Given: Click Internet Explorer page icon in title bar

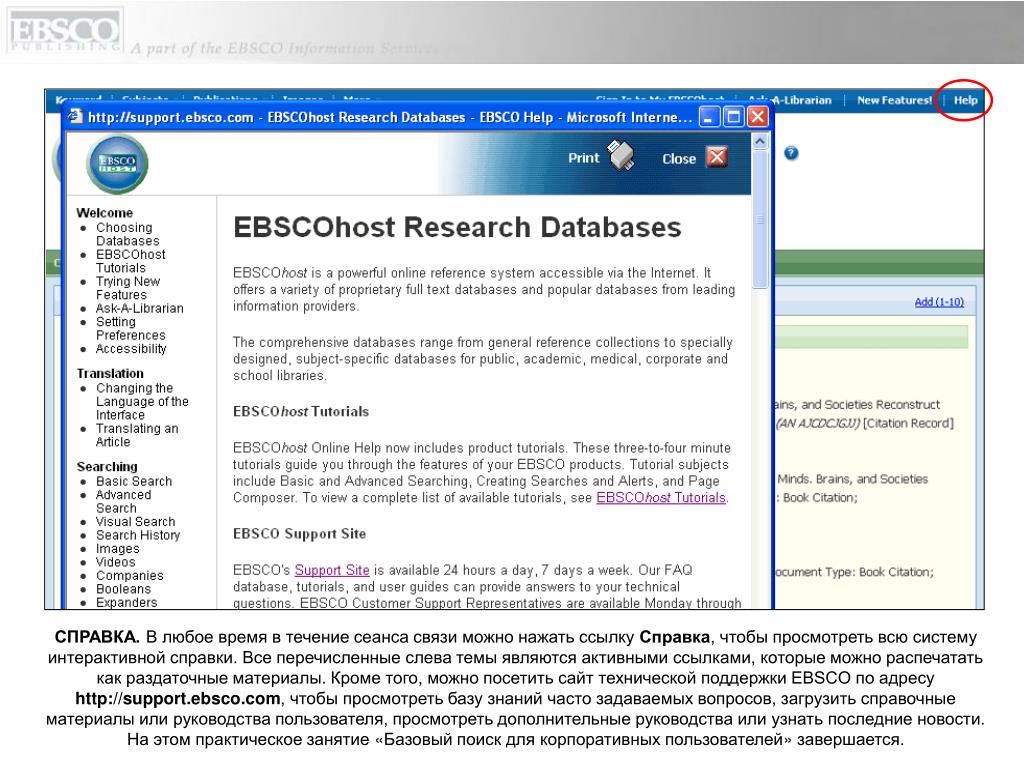Looking at the screenshot, I should coord(76,117).
